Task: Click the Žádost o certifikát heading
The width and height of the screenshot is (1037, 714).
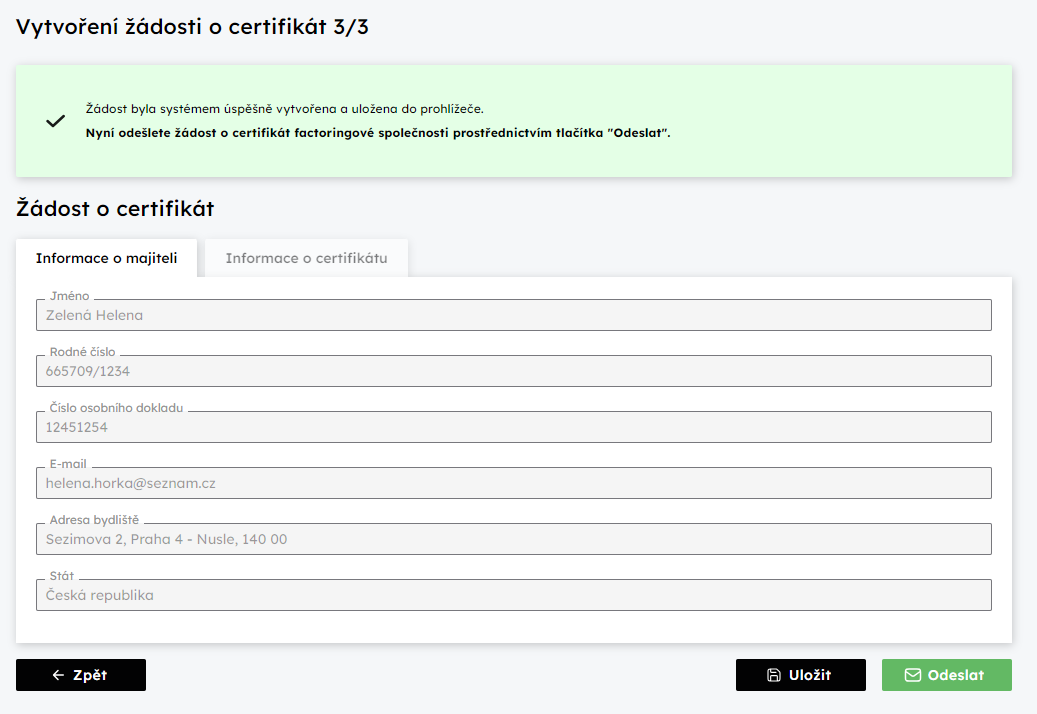Action: [x=115, y=209]
